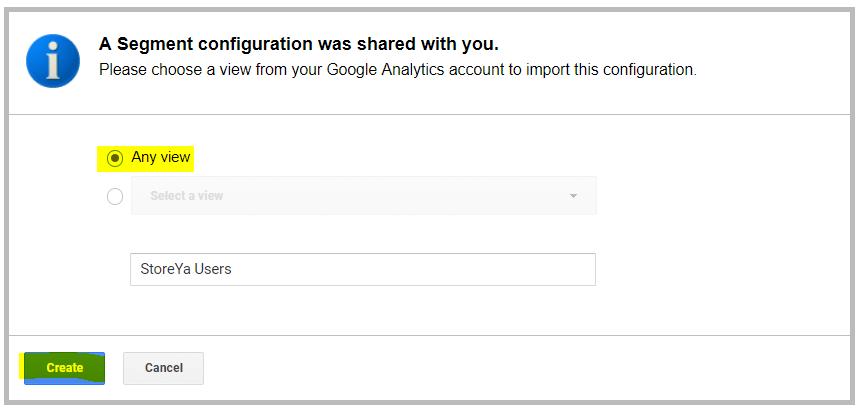Screen dimensions: 861x412
Task: Click the letter "i" inside the info circle
Action: (54, 58)
